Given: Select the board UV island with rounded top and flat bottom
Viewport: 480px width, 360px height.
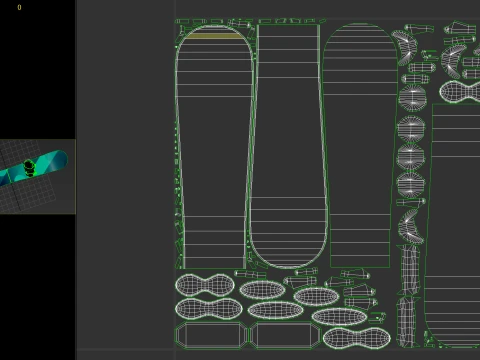Looking at the screenshot, I should 360,145.
